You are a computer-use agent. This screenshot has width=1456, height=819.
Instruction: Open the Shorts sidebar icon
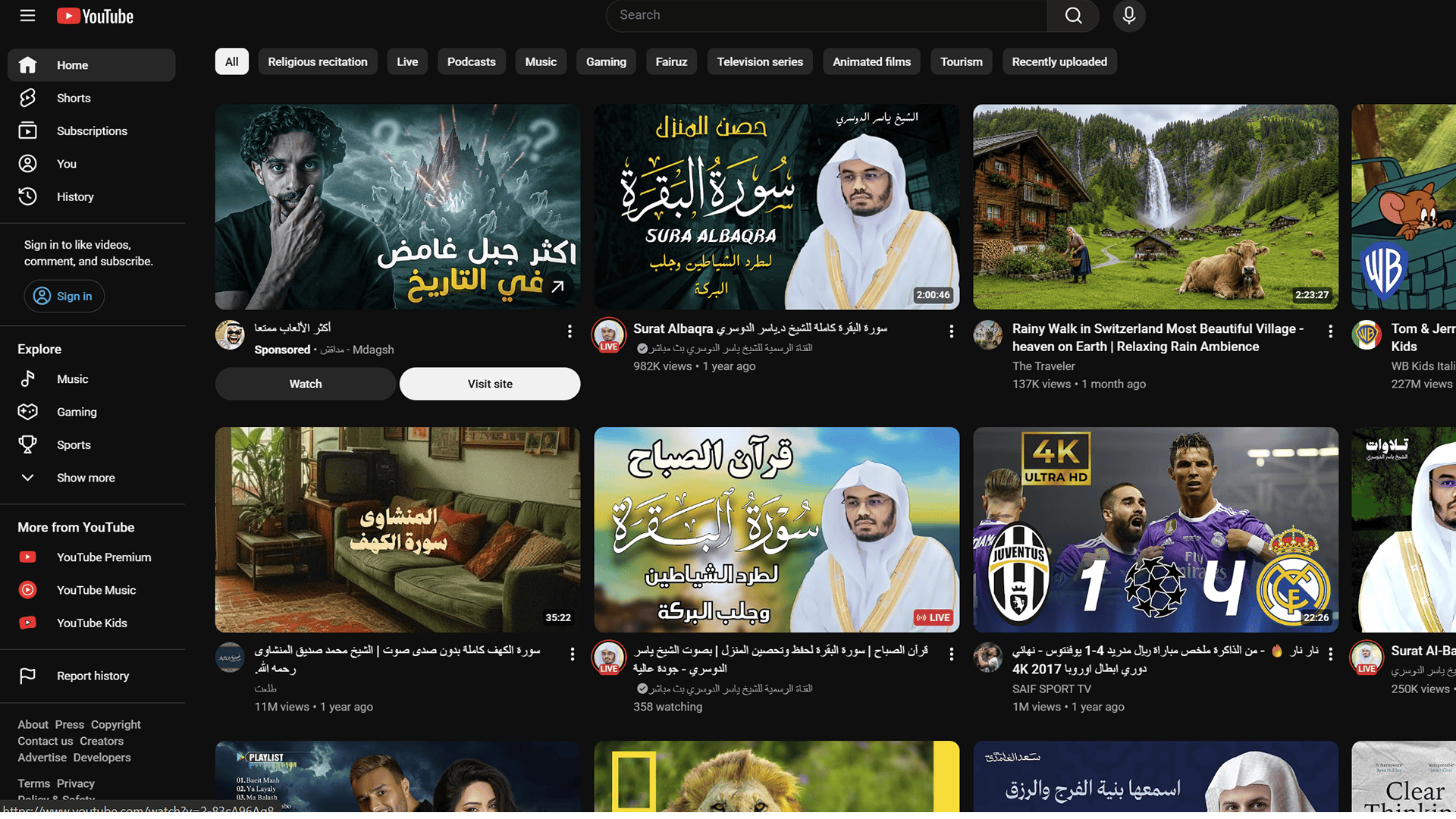pos(27,98)
